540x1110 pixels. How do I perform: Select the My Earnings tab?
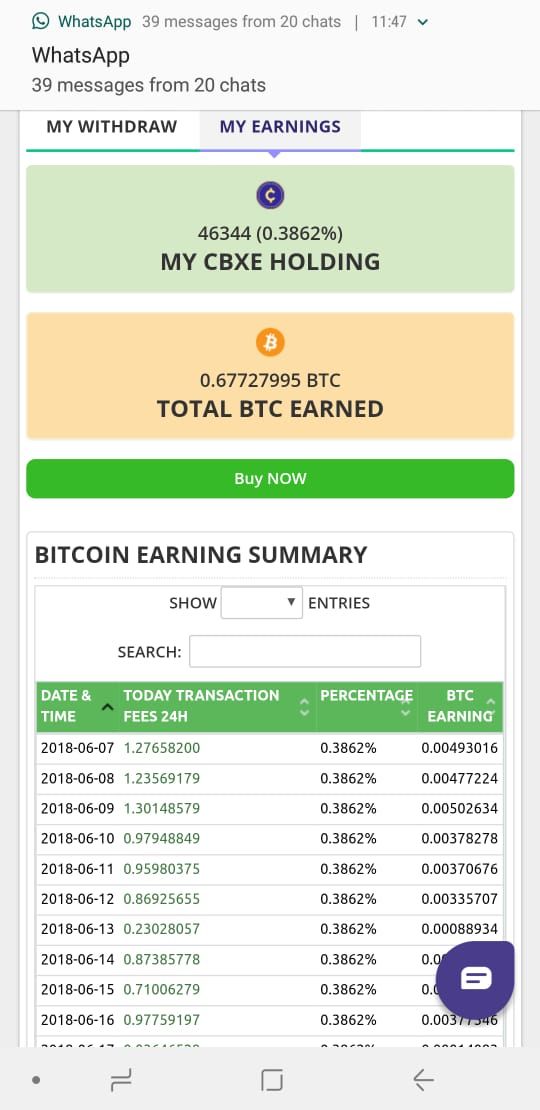click(280, 127)
